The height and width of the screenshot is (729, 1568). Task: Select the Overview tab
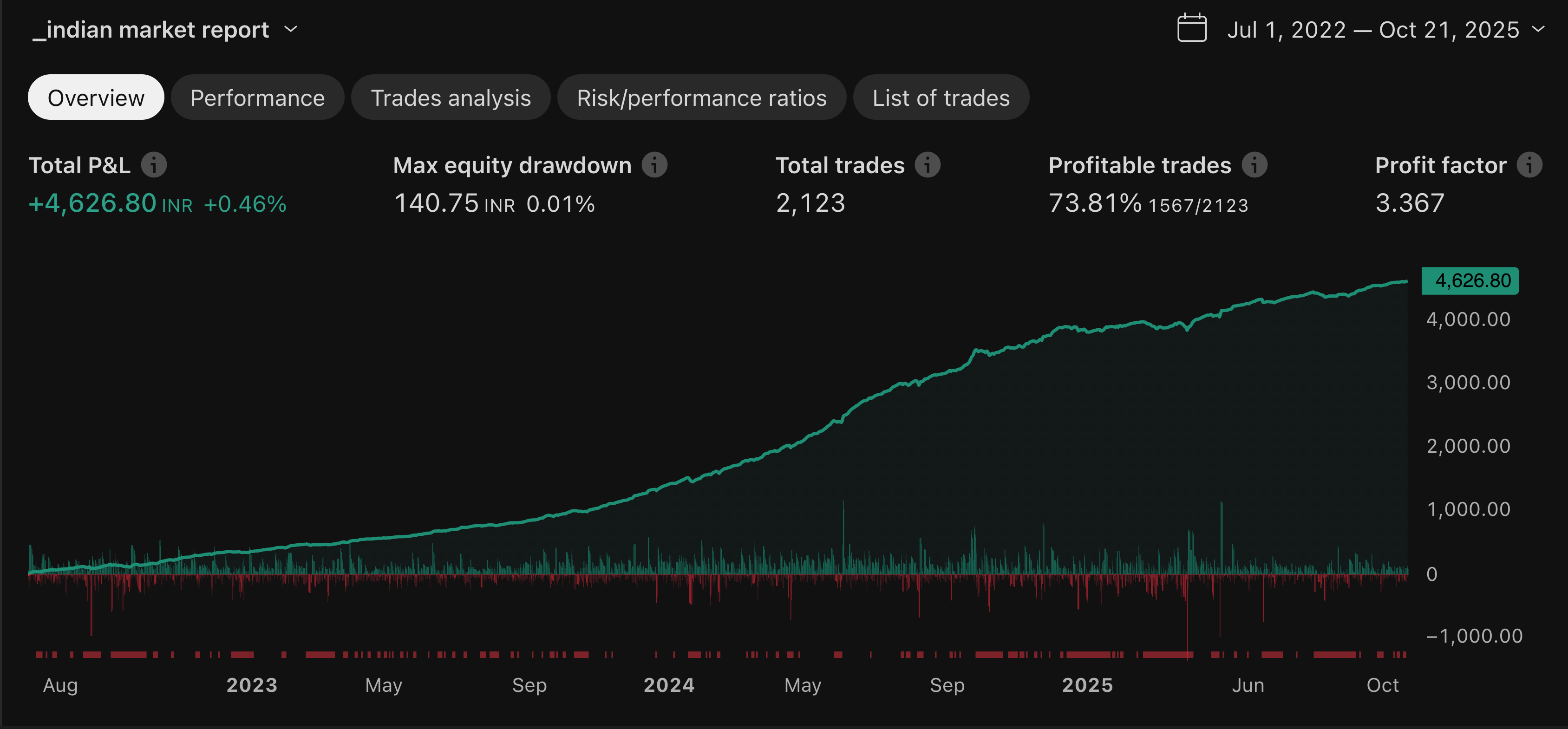96,98
